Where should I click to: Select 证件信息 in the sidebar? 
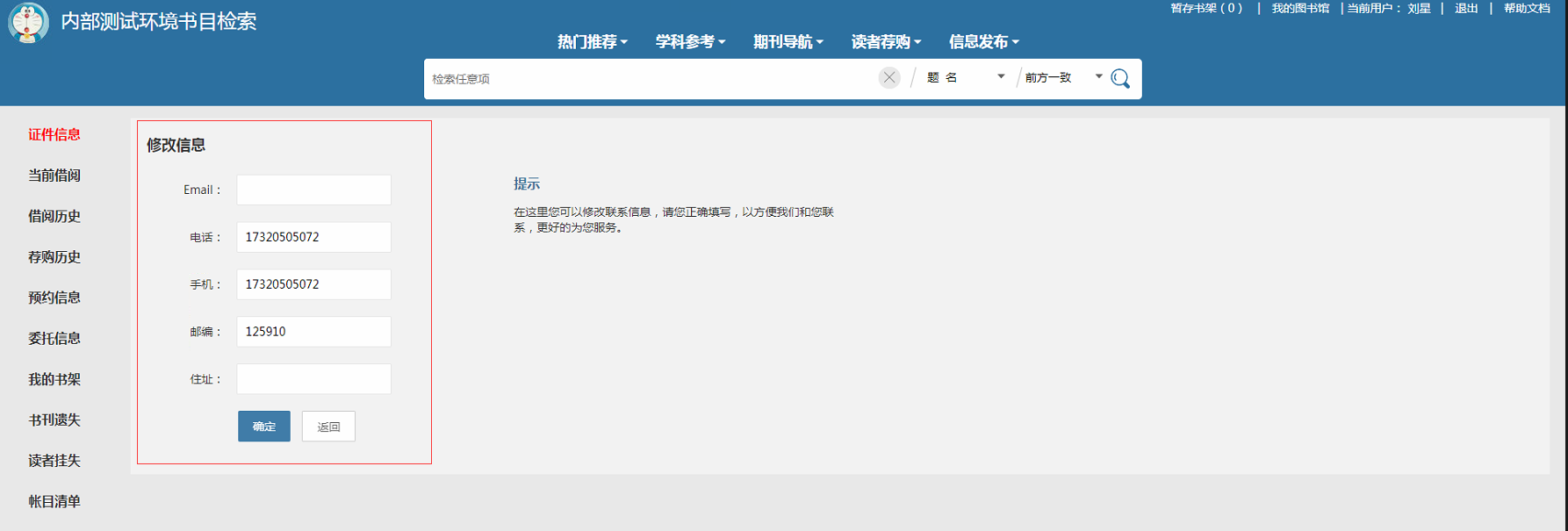[54, 134]
